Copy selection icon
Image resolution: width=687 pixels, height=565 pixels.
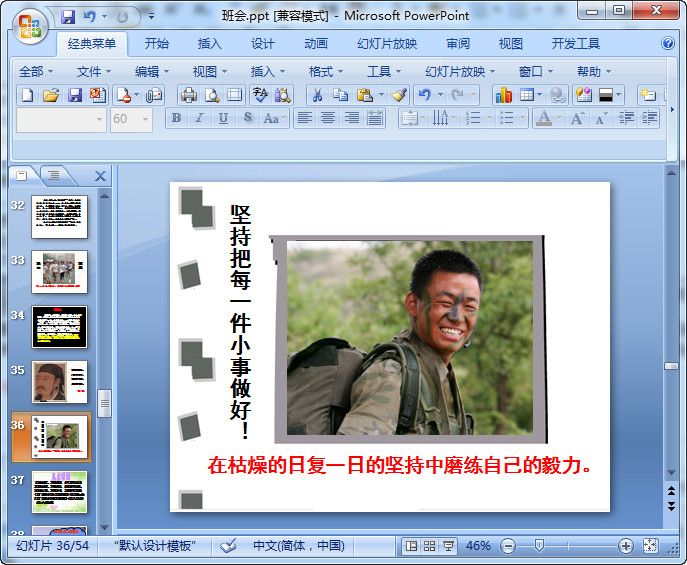(x=340, y=95)
